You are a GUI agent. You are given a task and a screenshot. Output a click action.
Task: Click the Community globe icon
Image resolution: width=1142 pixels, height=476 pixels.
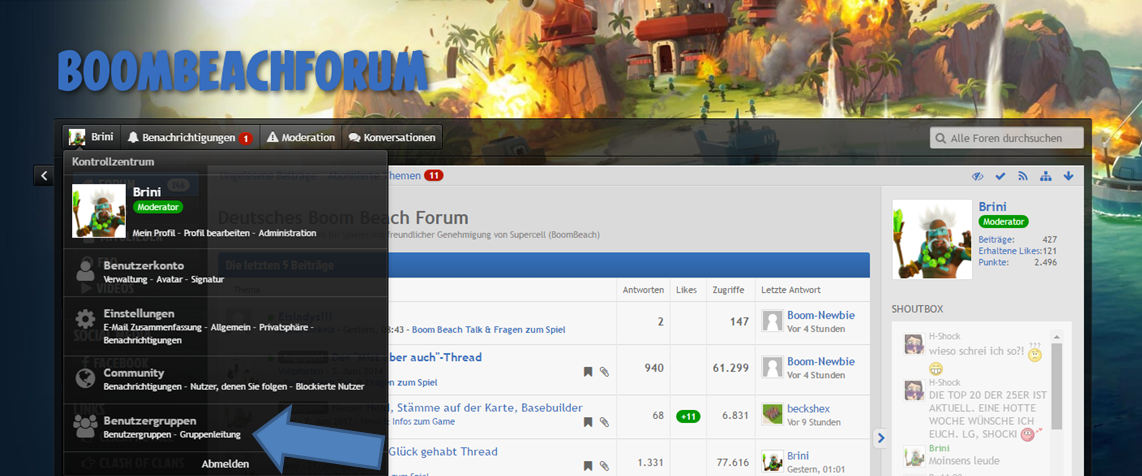[x=86, y=378]
